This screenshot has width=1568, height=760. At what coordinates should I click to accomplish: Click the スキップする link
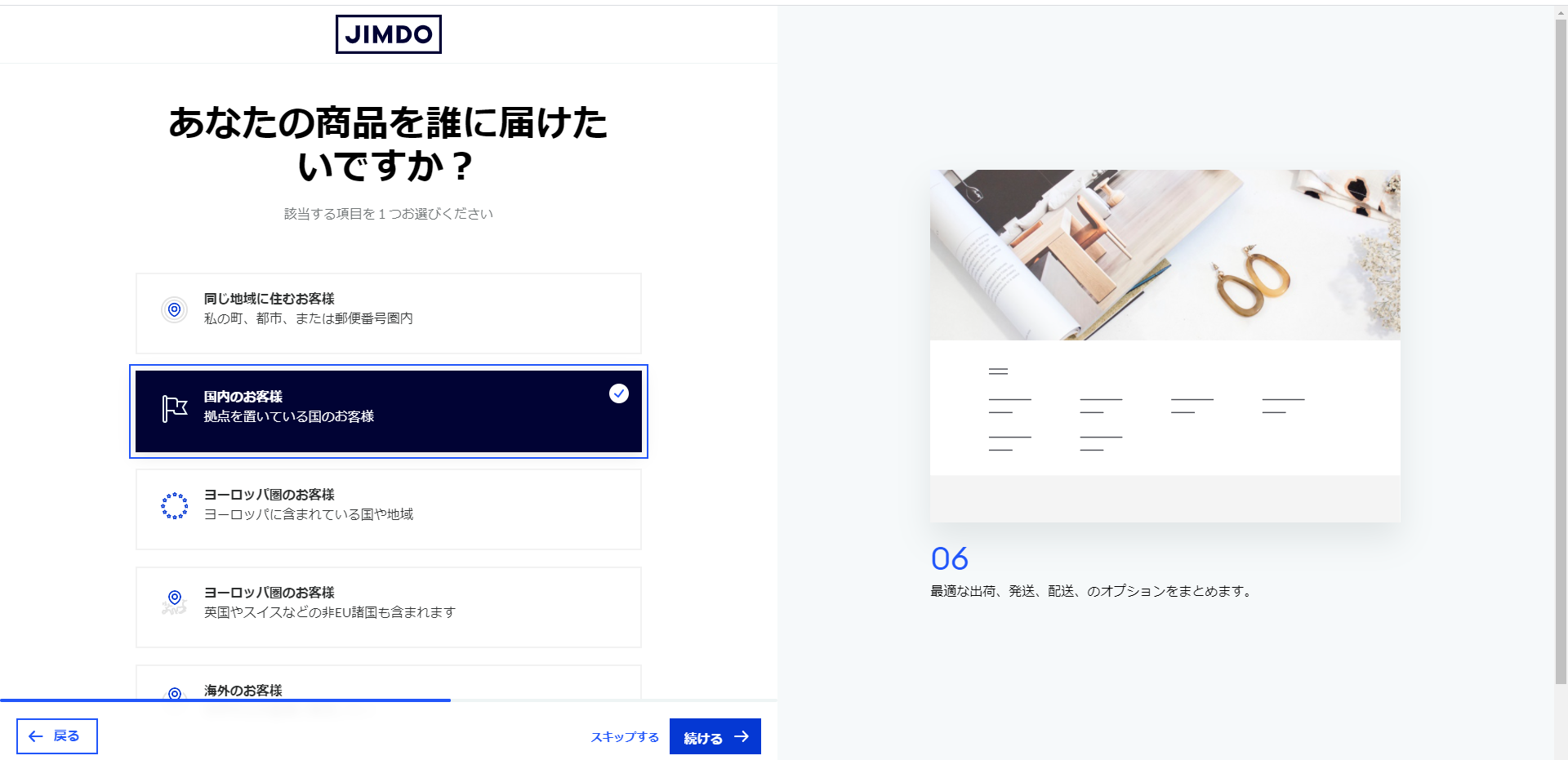coord(625,736)
